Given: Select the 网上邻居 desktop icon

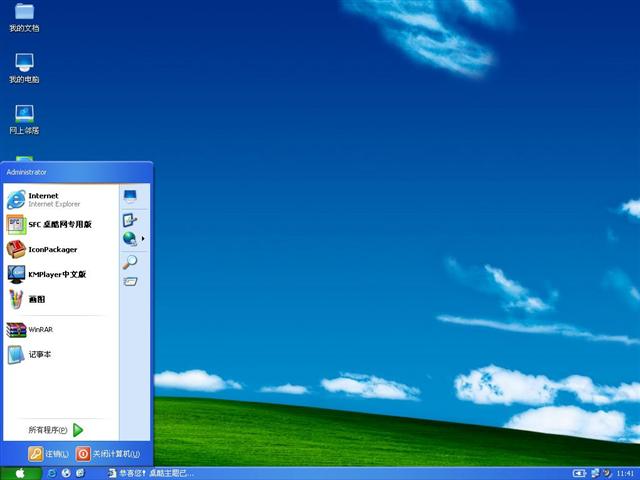Looking at the screenshot, I should (24, 120).
